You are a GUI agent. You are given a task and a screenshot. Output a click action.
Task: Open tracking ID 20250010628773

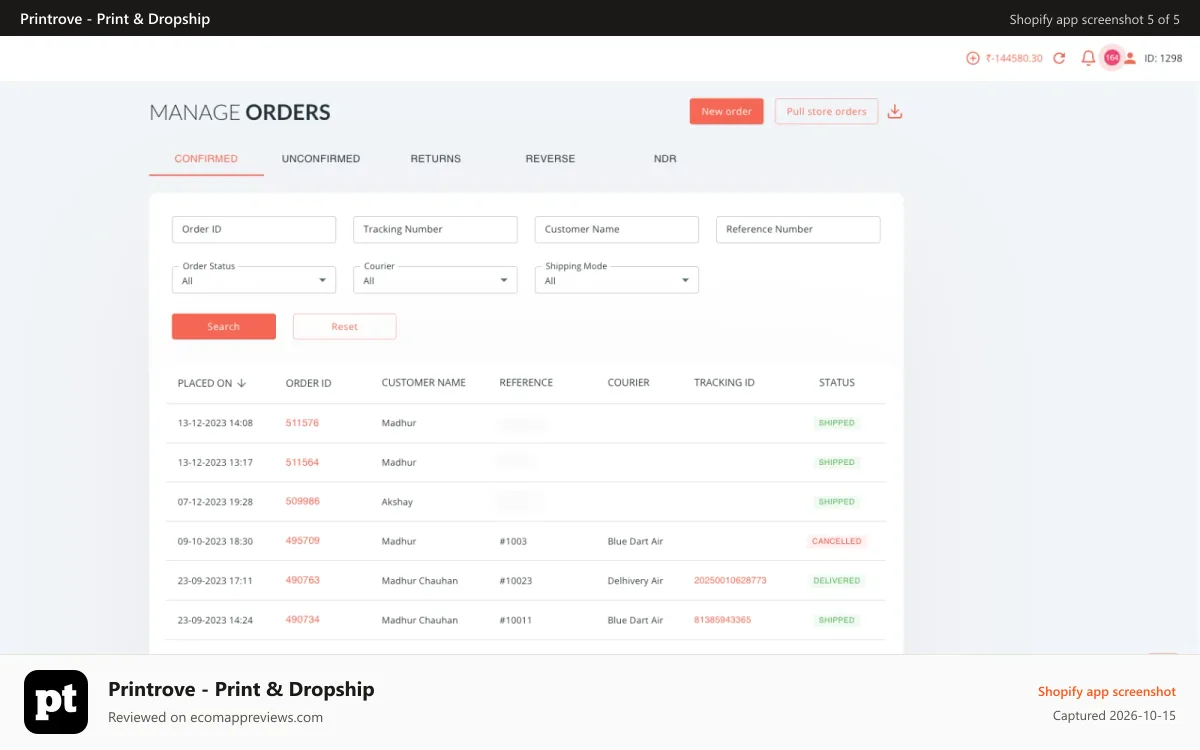tap(730, 580)
